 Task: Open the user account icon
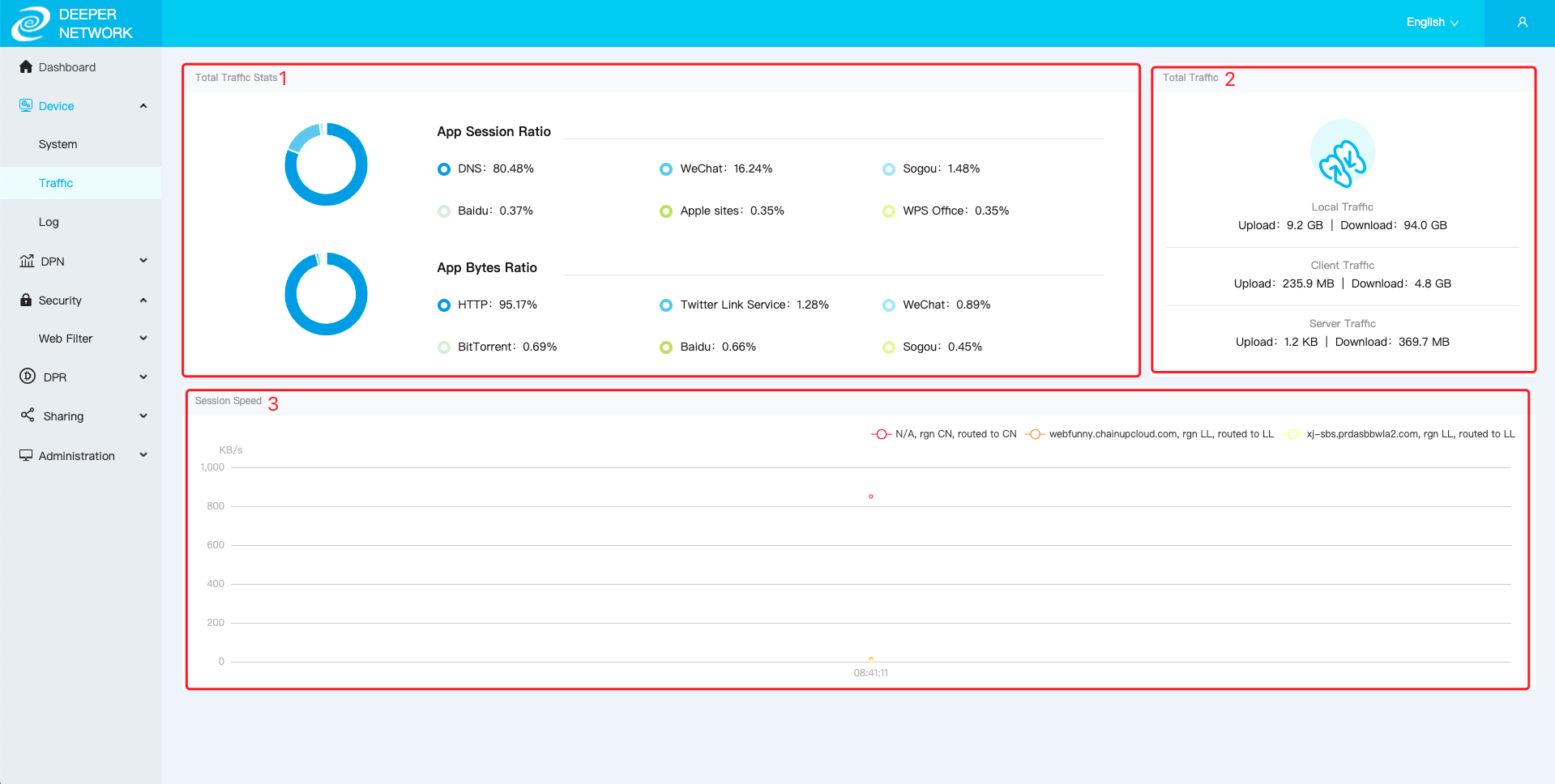1523,23
